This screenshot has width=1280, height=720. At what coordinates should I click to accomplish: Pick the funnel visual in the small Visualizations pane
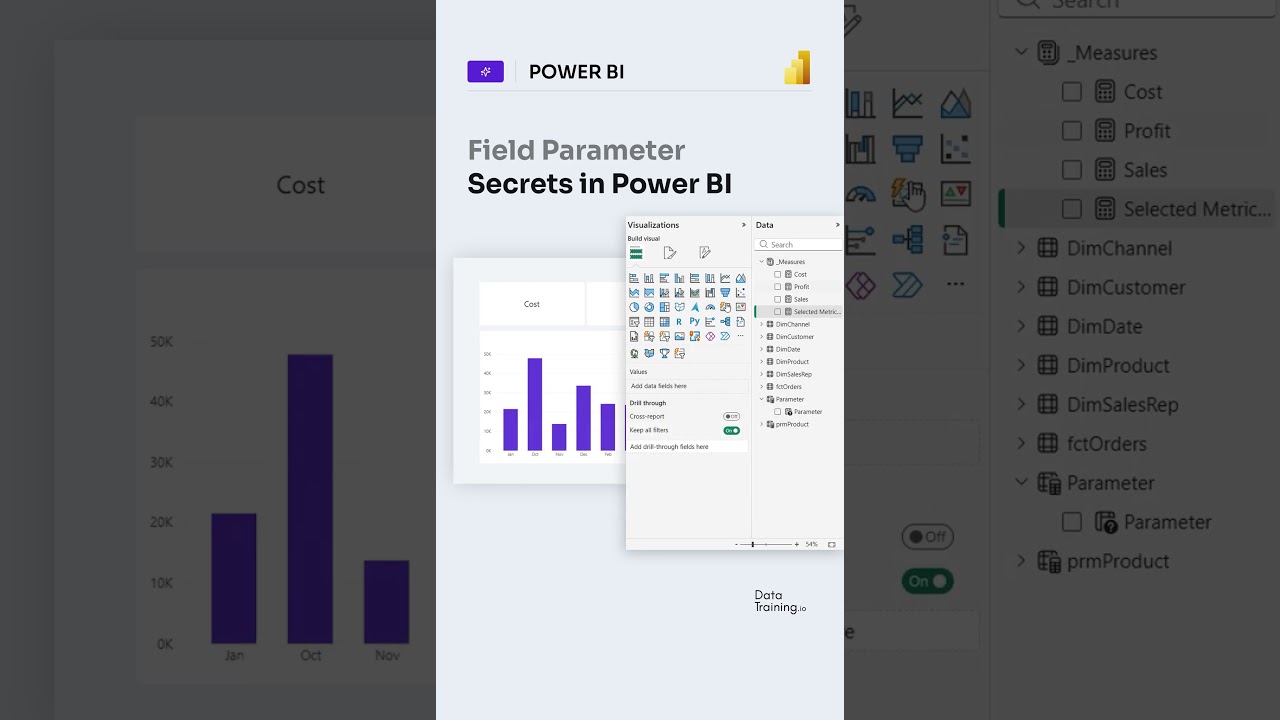click(725, 293)
